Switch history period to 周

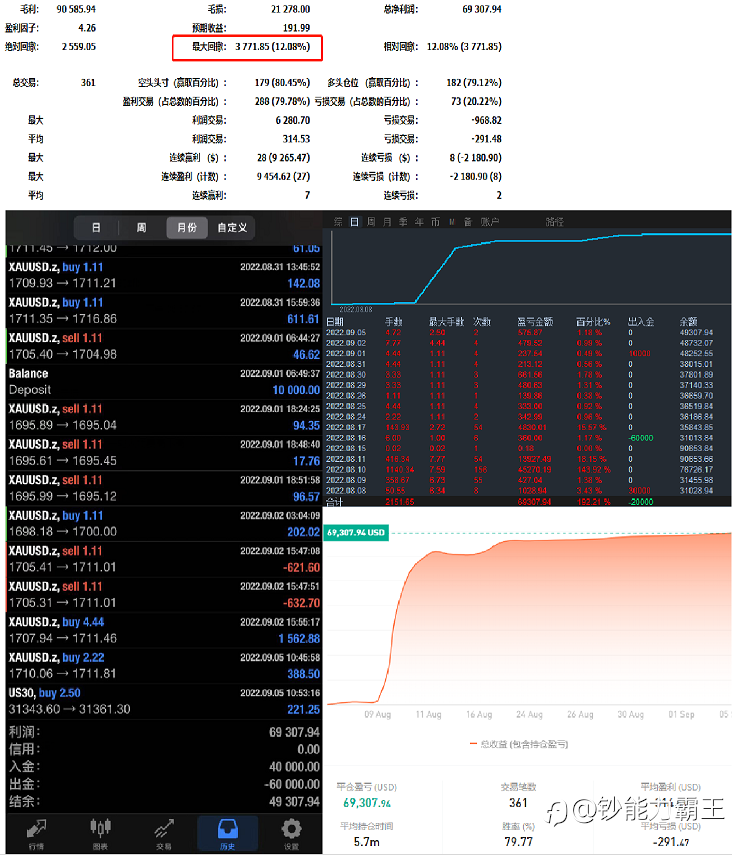(141, 227)
